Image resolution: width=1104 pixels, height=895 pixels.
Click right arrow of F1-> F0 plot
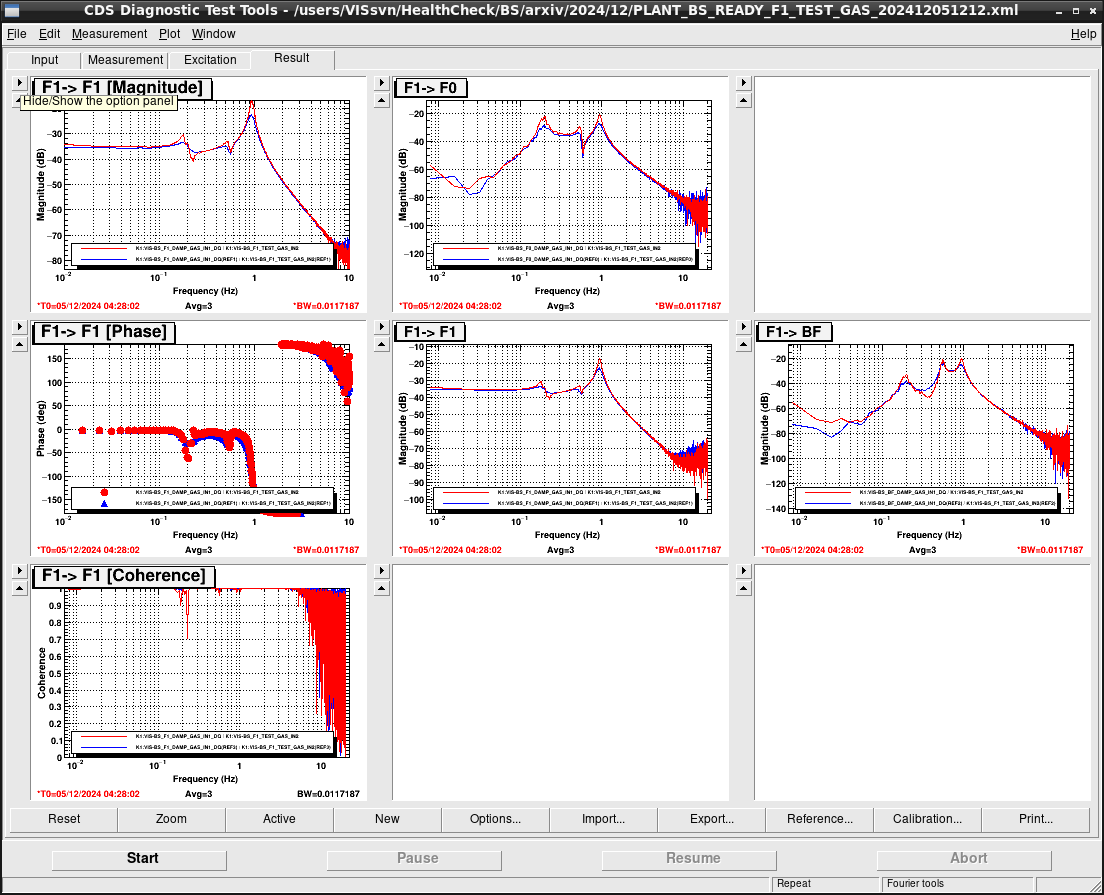382,82
